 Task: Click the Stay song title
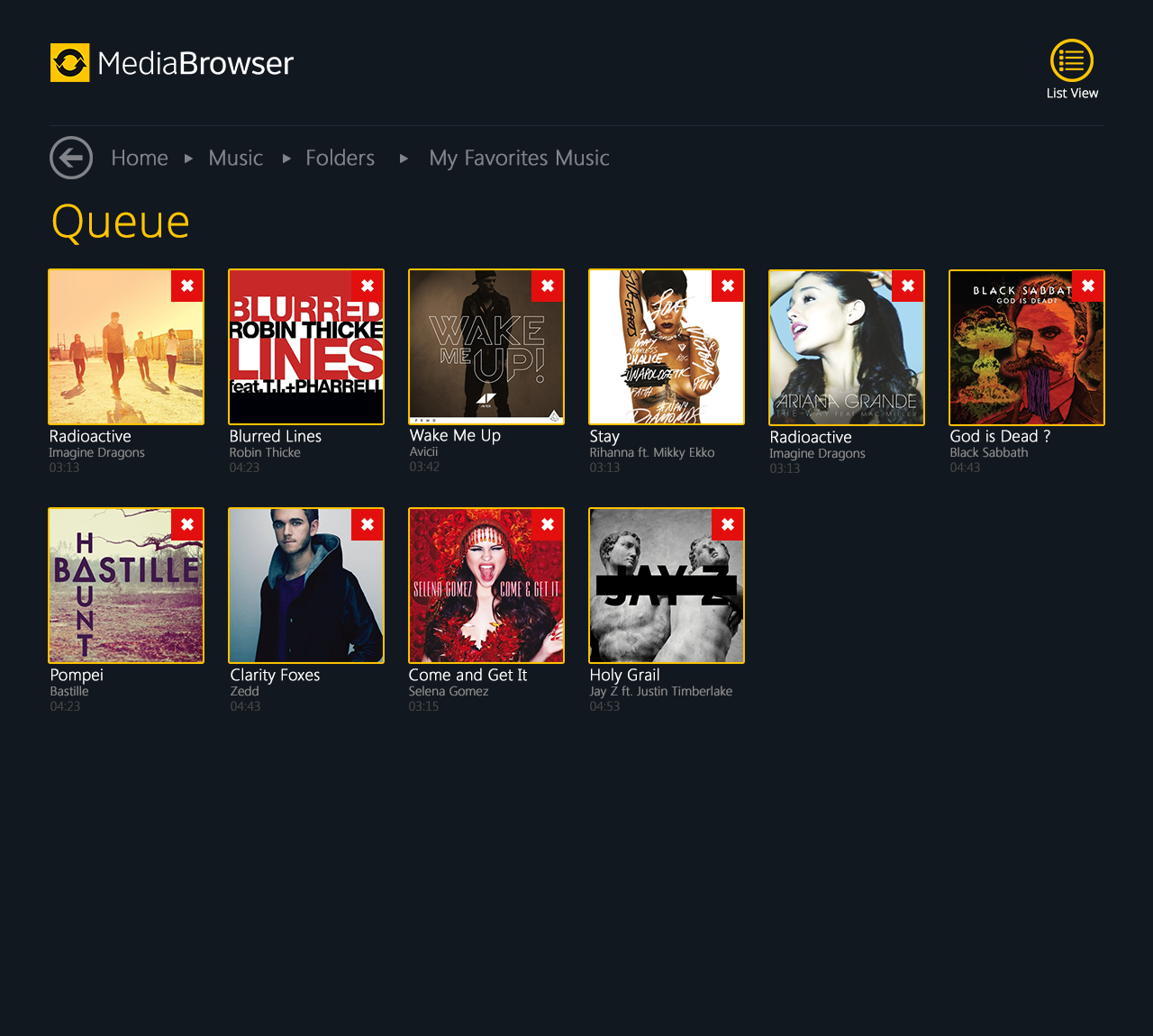[x=604, y=437]
